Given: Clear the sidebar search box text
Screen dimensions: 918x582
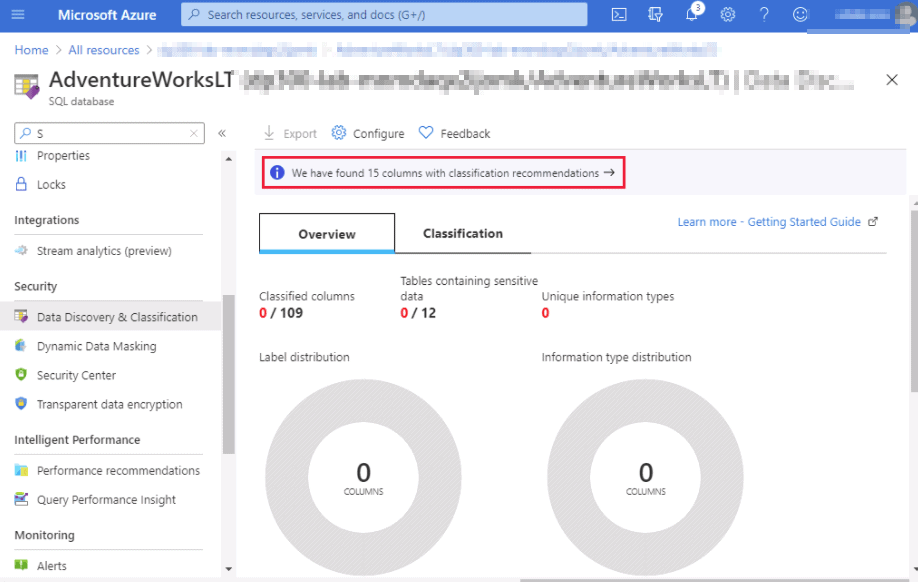Looking at the screenshot, I should (x=194, y=133).
